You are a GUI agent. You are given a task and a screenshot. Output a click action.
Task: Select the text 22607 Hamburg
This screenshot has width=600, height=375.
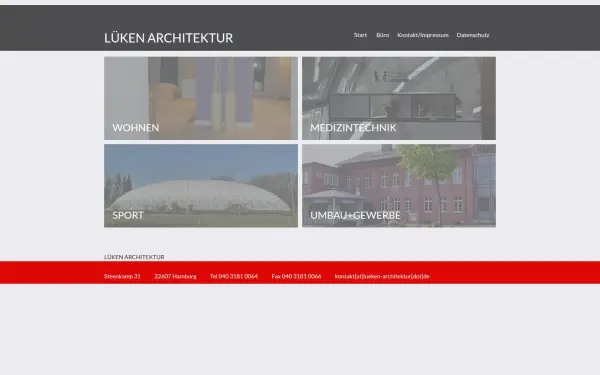[175, 276]
